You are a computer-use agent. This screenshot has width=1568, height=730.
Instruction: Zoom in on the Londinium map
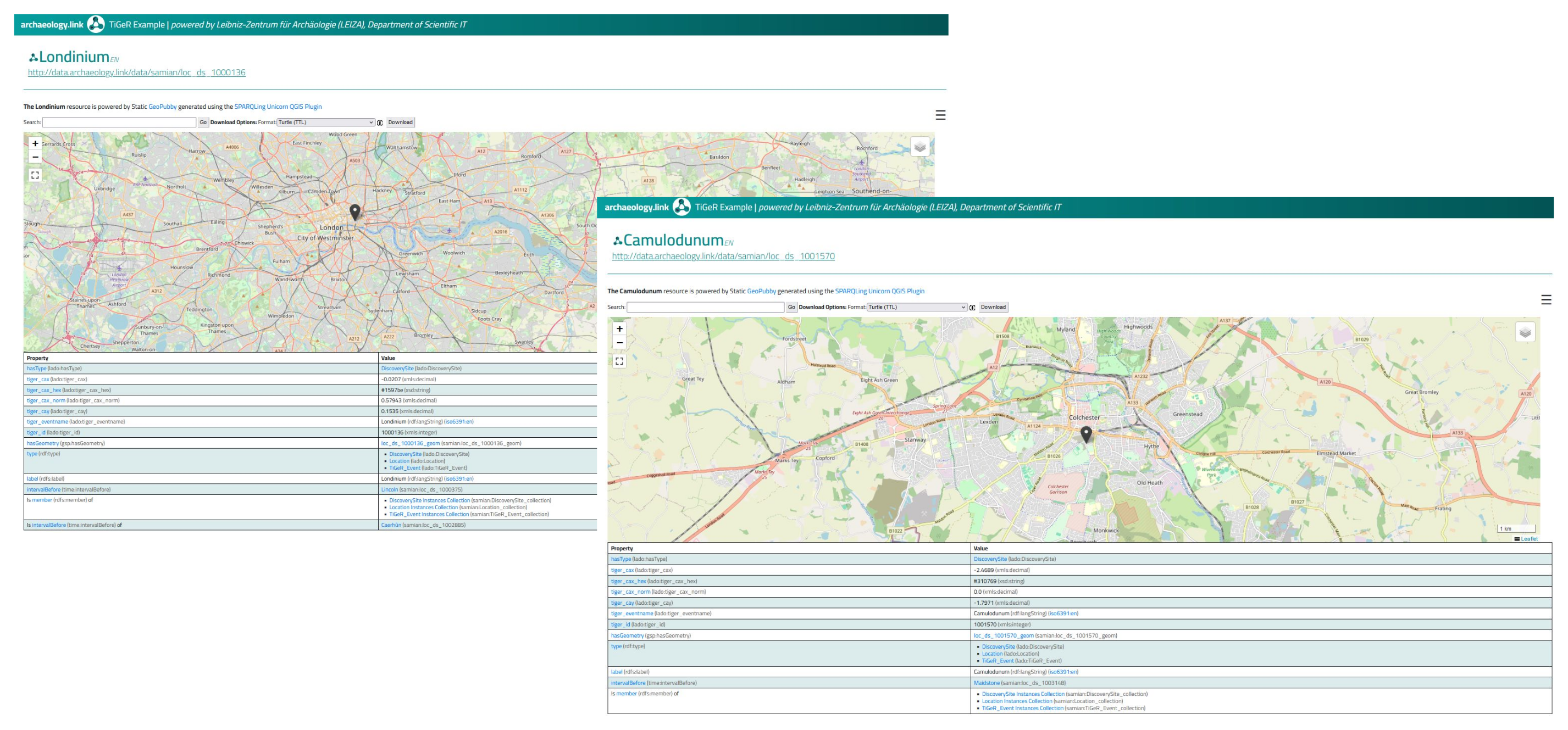point(35,143)
